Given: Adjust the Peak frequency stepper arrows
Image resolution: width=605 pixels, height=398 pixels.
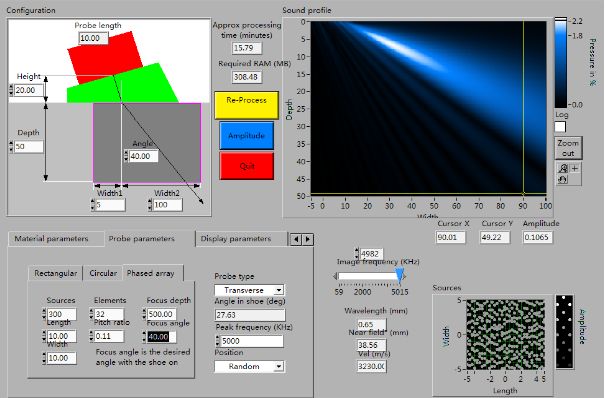Looking at the screenshot, I should tap(217, 341).
